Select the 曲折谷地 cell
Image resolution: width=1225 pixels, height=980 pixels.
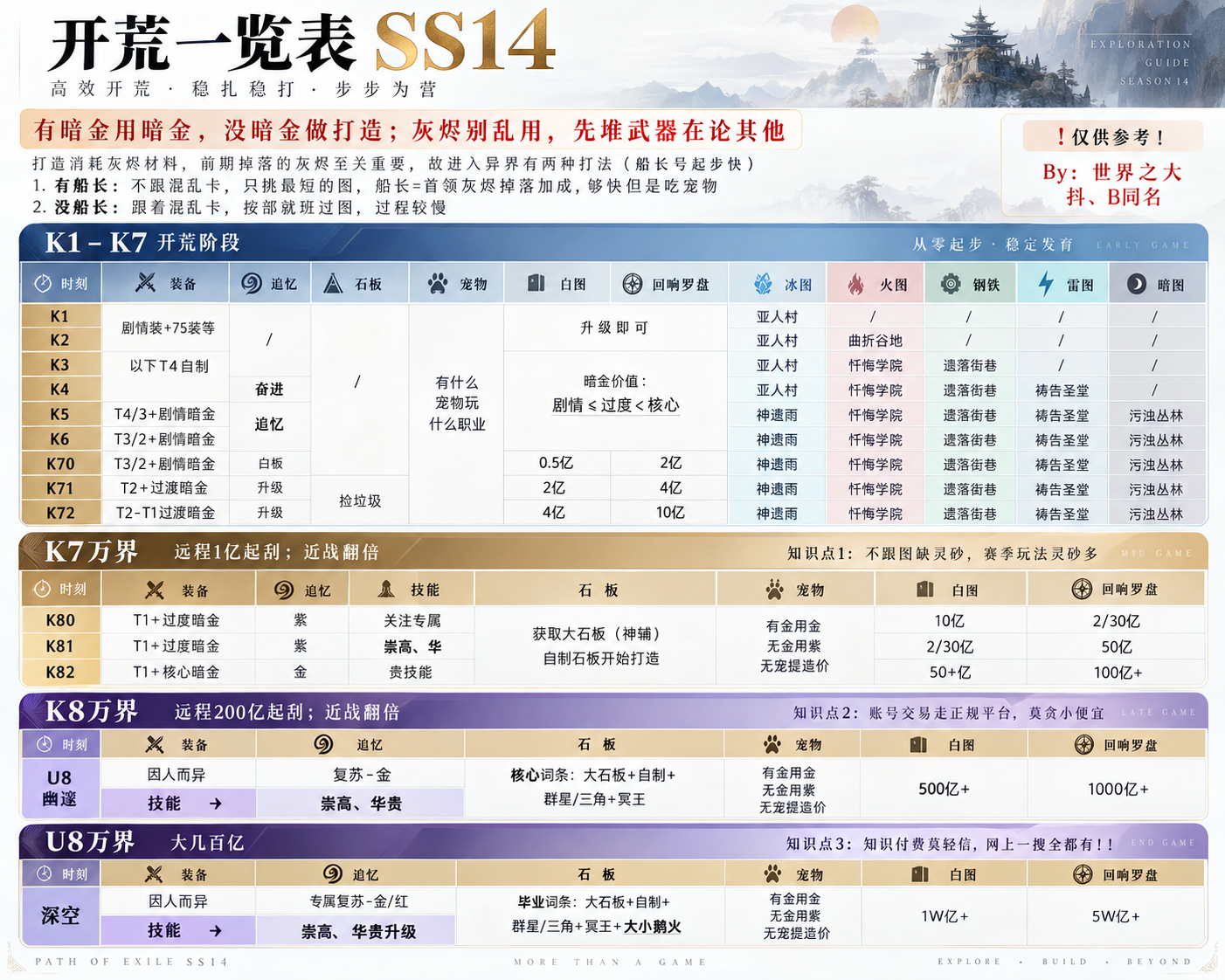click(x=875, y=341)
